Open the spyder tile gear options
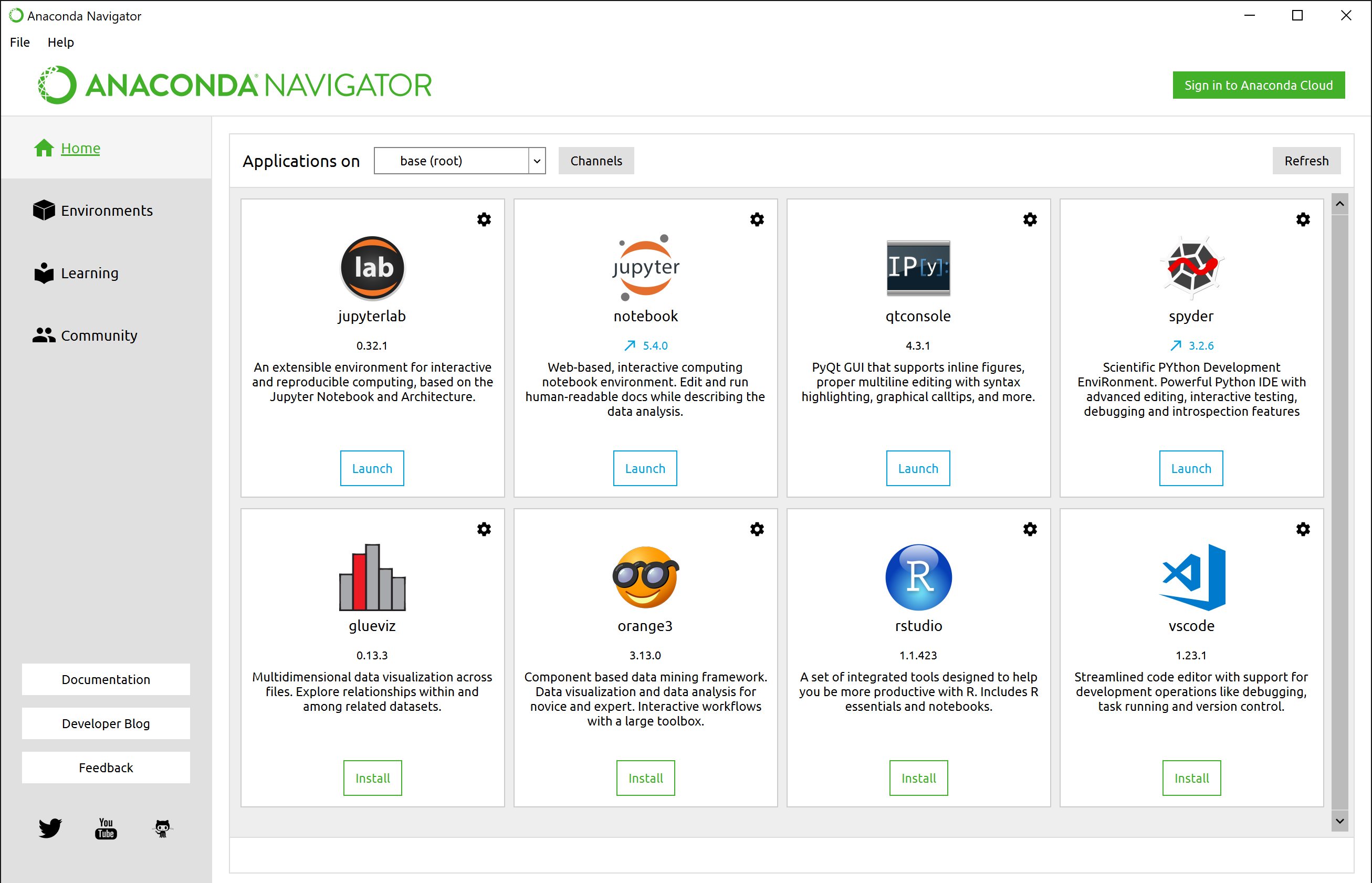 [1303, 219]
